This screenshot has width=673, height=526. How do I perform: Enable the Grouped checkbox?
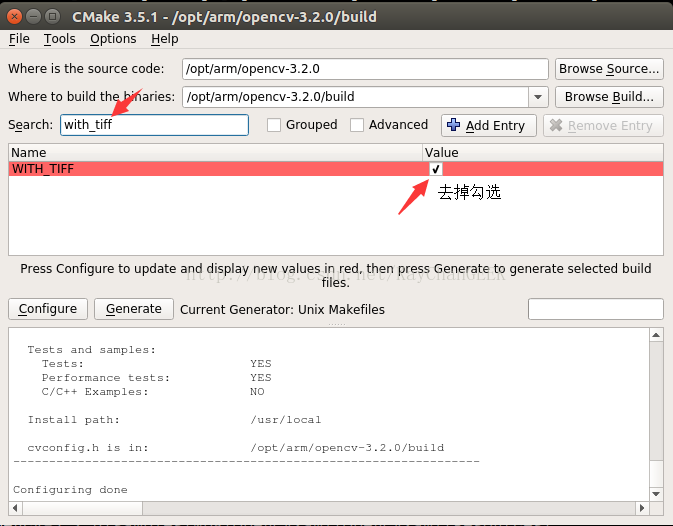273,125
